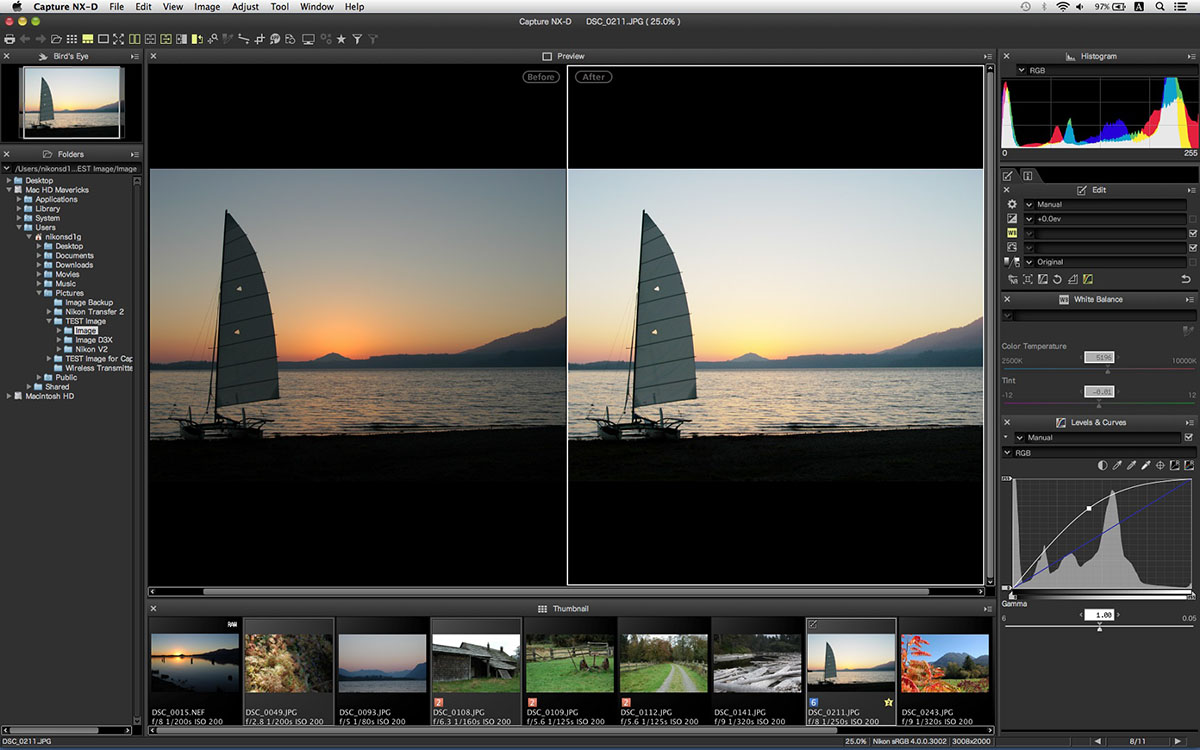Viewport: 1200px width, 750px height.
Task: Toggle the White Balance adjustment checkbox
Action: point(1193,233)
